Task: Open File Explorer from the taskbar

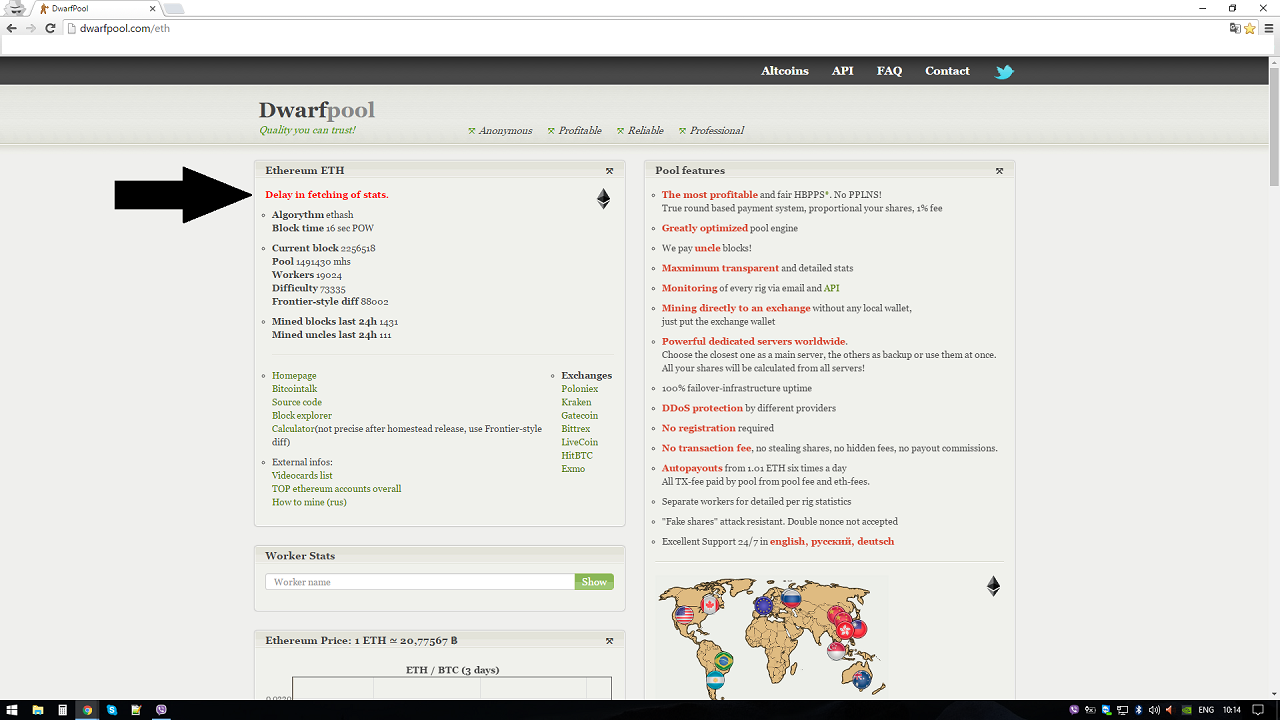Action: (38, 710)
